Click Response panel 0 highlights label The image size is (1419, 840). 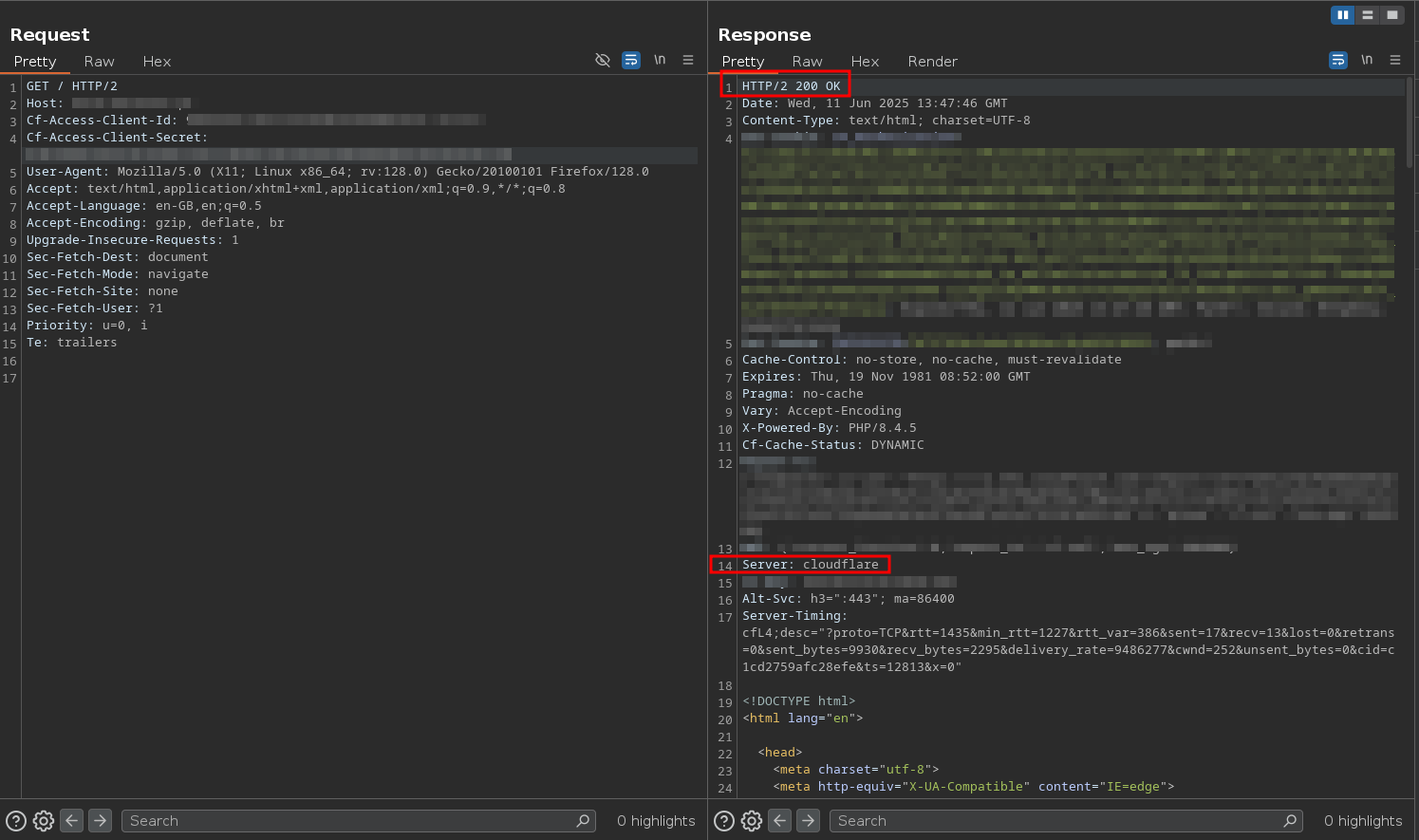coord(1363,821)
